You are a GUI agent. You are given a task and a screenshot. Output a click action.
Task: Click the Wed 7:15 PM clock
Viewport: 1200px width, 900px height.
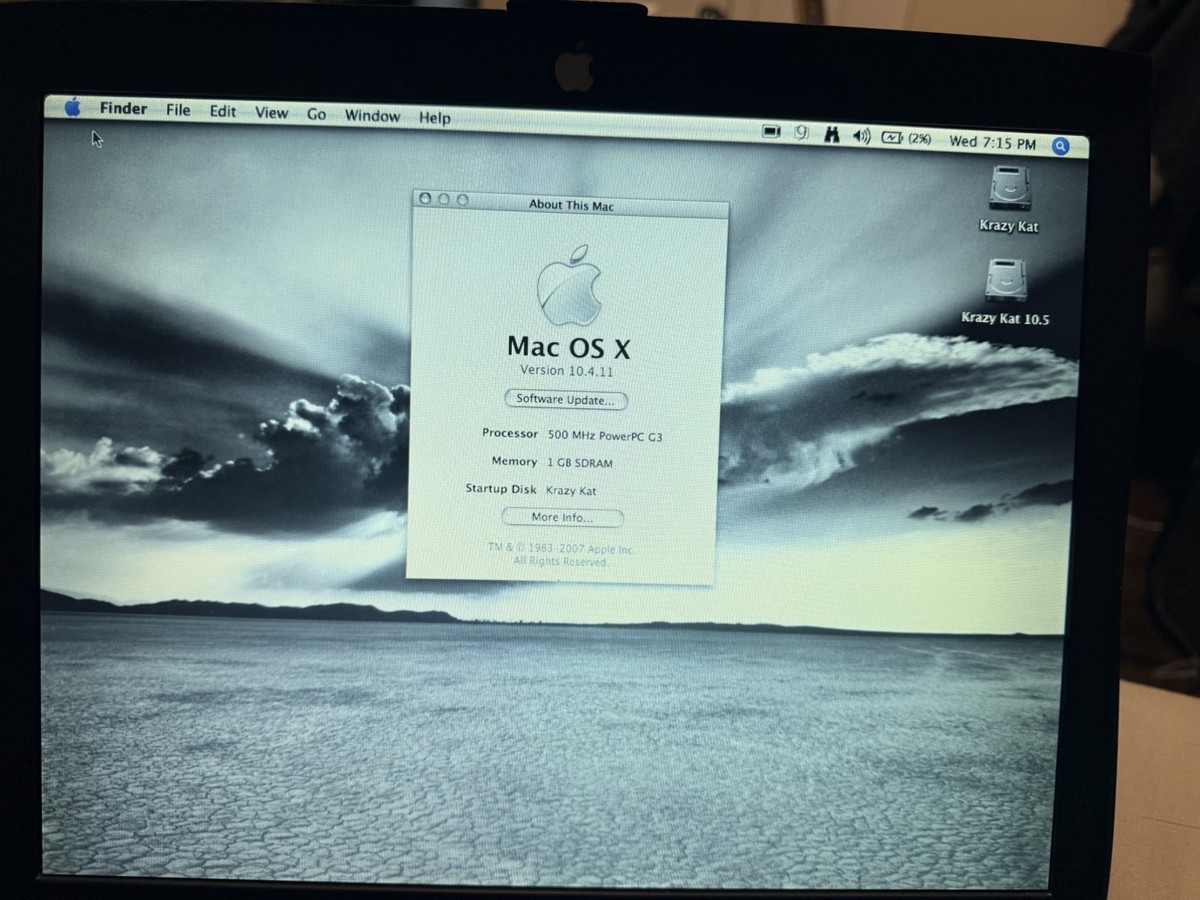992,143
